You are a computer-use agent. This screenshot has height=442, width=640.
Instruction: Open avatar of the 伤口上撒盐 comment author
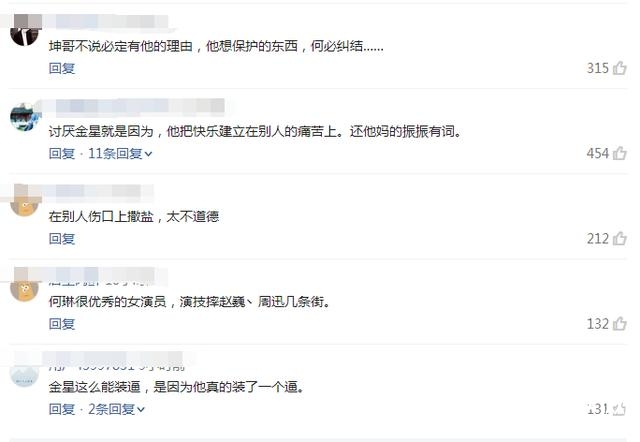click(24, 202)
